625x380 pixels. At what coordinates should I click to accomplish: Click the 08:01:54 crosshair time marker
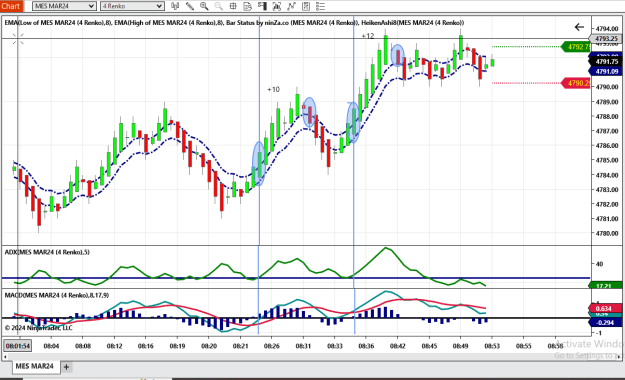click(18, 346)
